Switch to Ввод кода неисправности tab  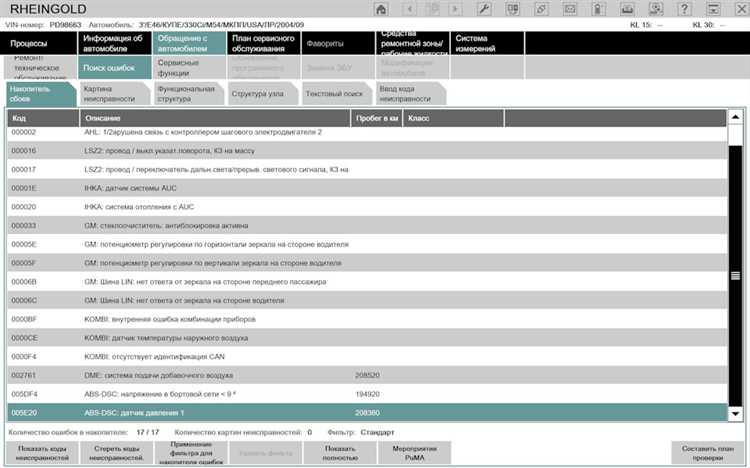click(x=411, y=94)
